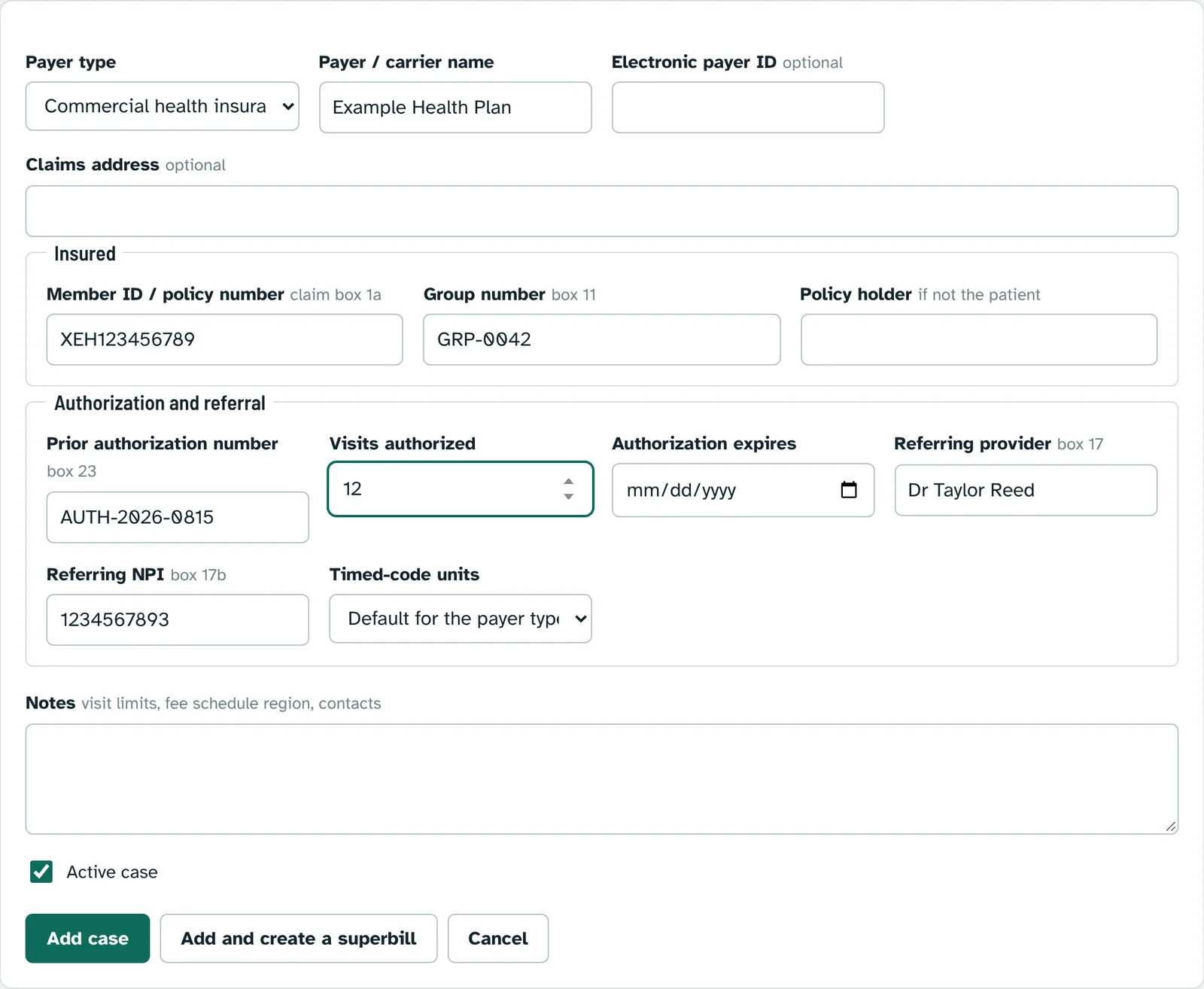Screen dimensions: 1204x989
Task: Edit the Referring provider field
Action: (x=1026, y=490)
